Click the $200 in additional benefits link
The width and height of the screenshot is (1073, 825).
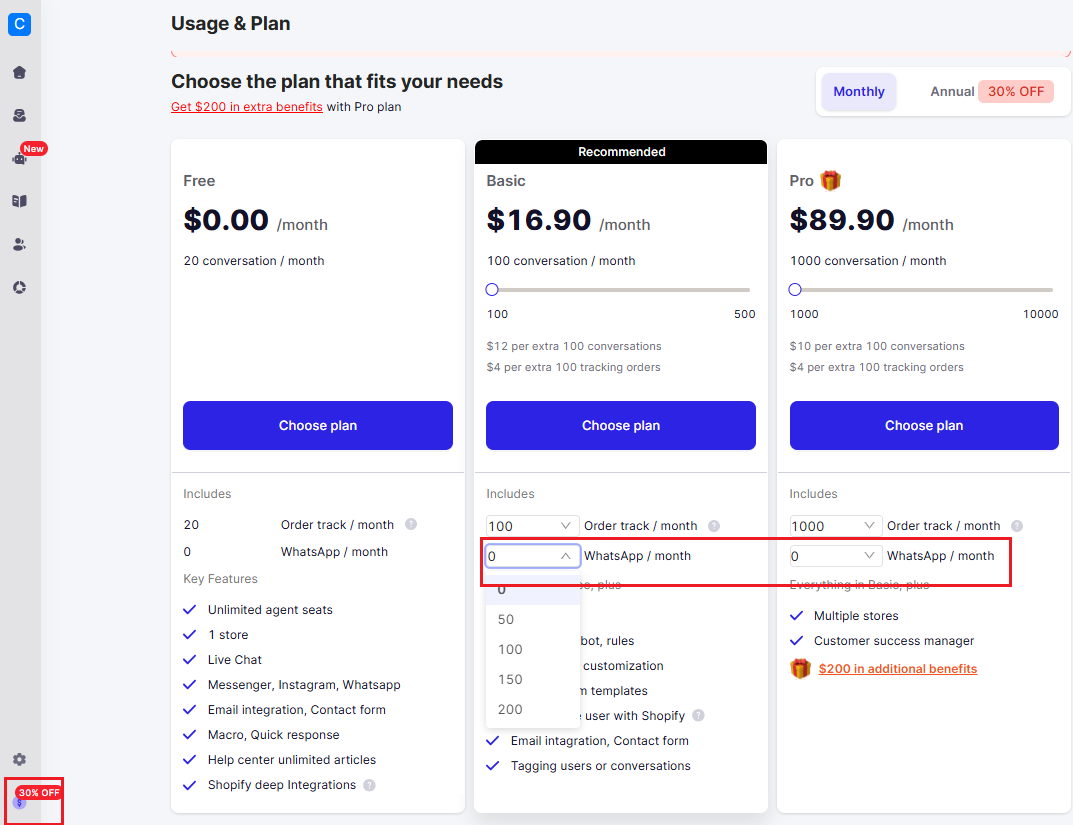(x=897, y=669)
